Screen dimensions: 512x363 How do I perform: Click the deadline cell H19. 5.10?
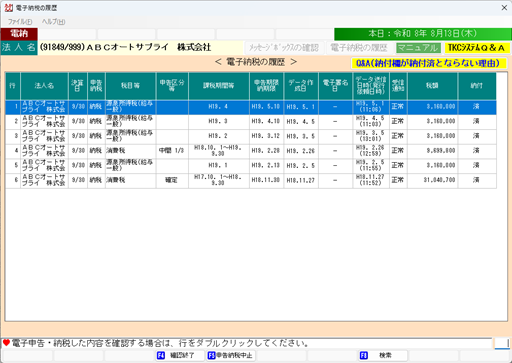266,107
